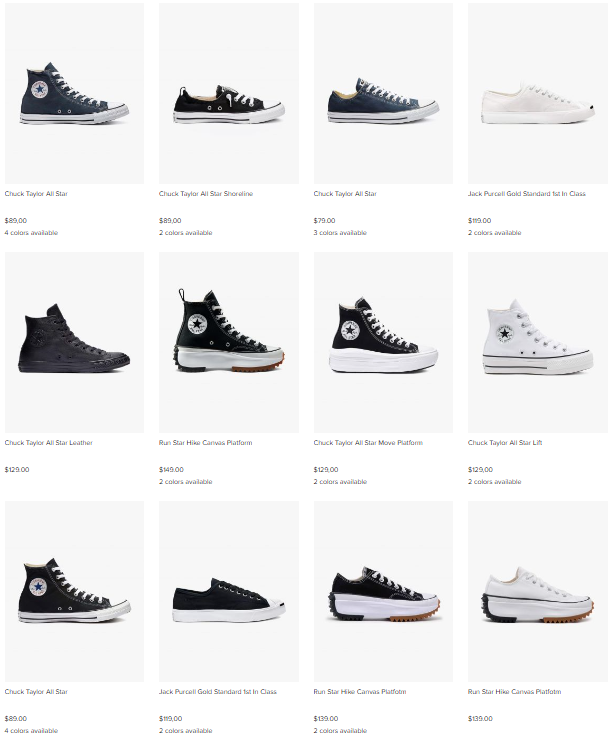Show the 3 colors available for $79 Chuck Taylor
611x740 pixels.
340,233
